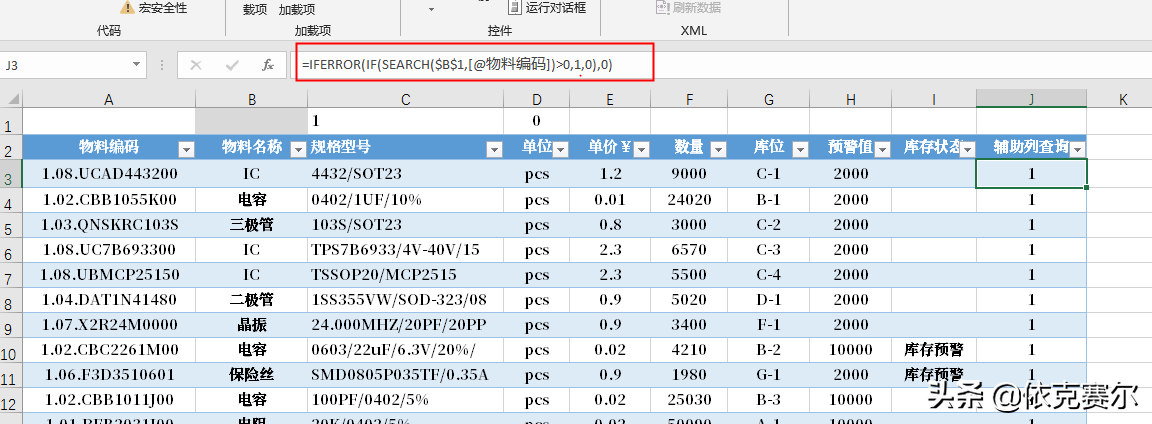Click spec cell TSSOP20/MCP2515

[x=406, y=274]
